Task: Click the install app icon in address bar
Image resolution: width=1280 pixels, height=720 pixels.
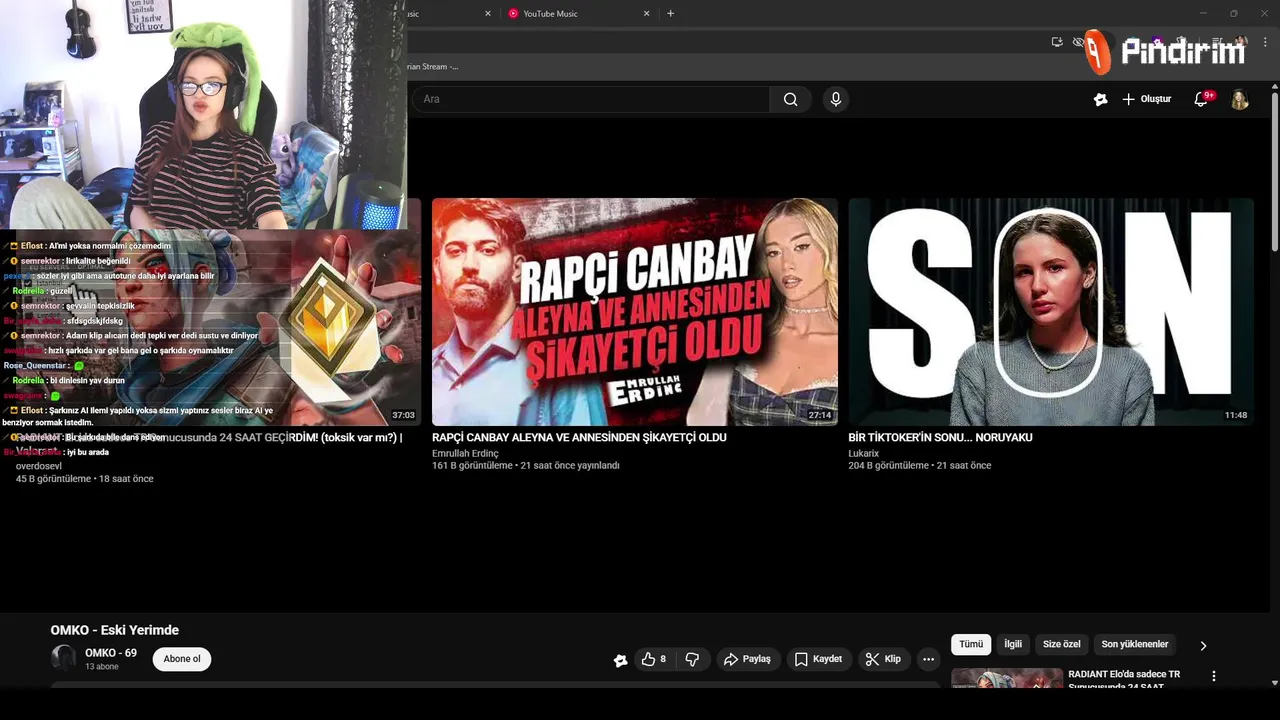Action: click(1057, 42)
